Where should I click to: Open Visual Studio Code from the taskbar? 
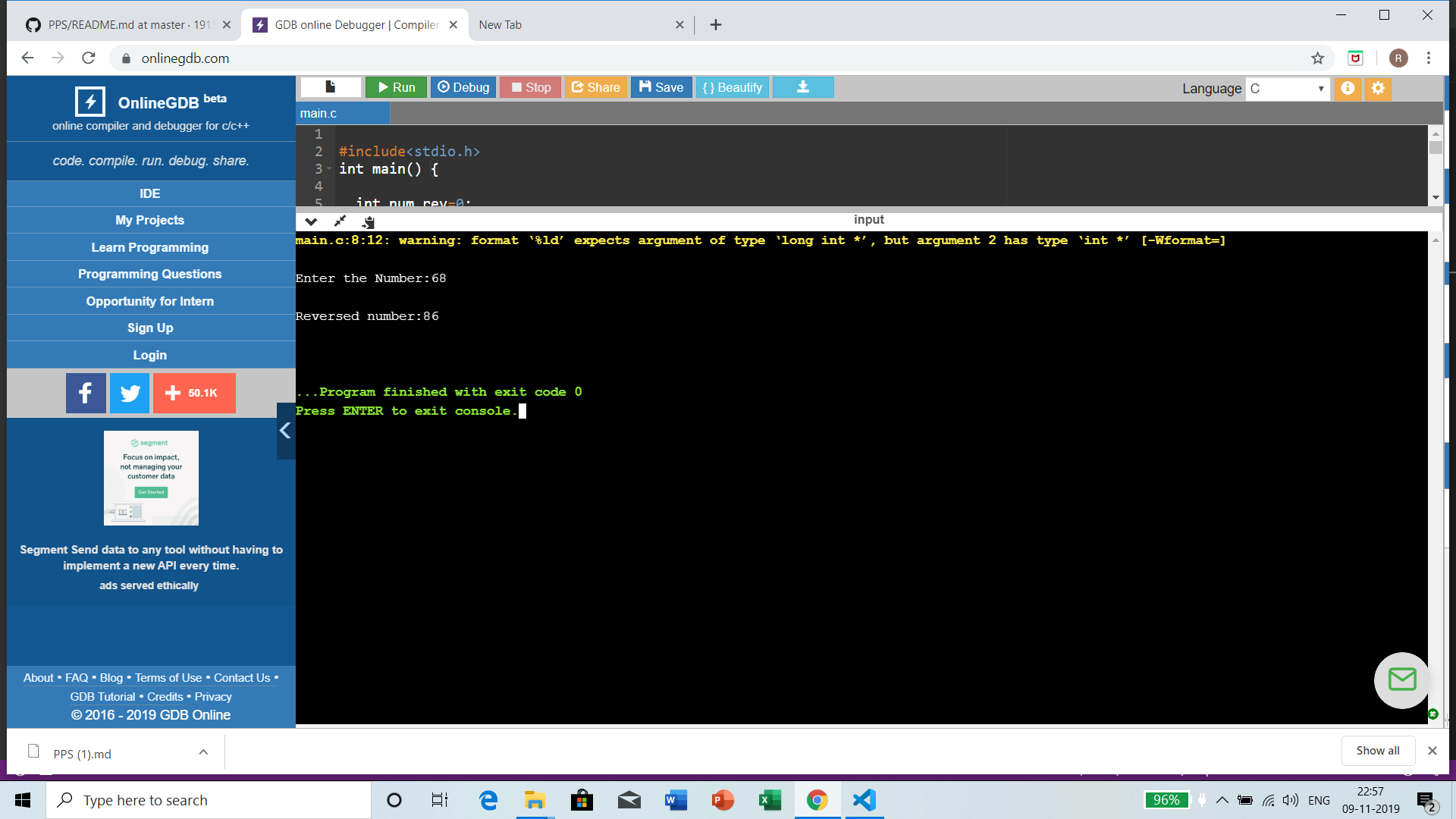click(x=864, y=800)
